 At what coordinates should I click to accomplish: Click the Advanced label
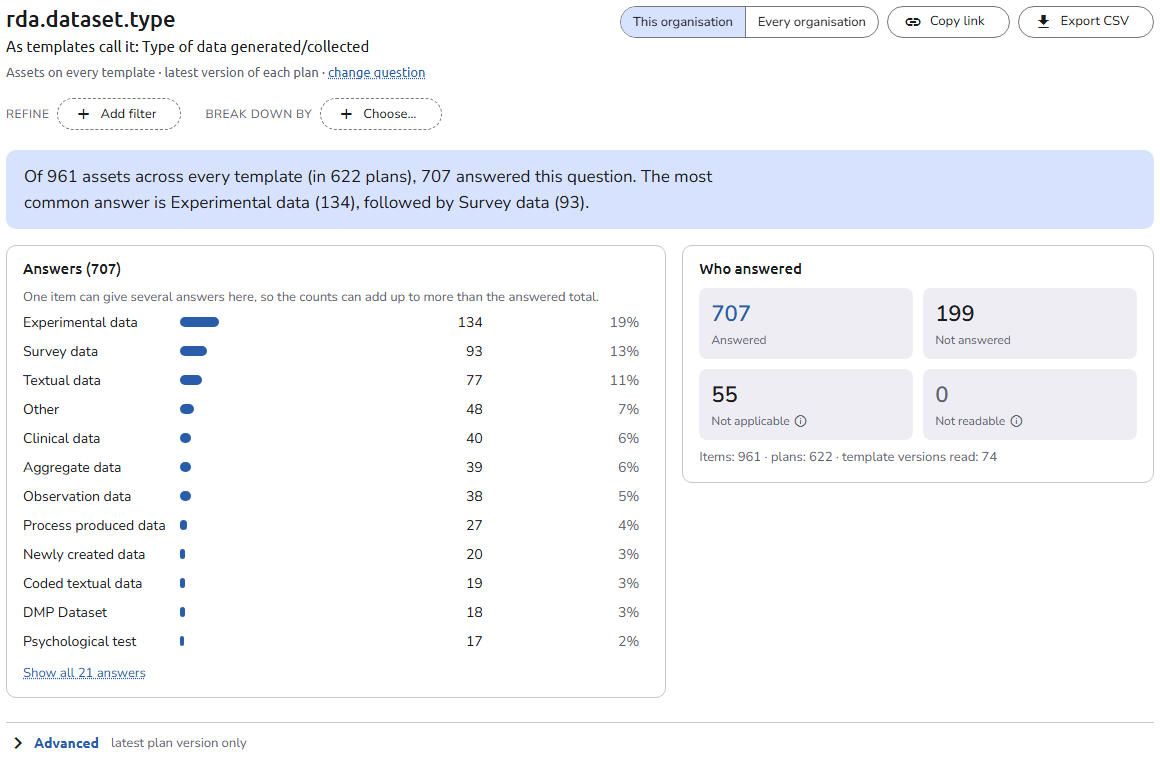[x=67, y=743]
